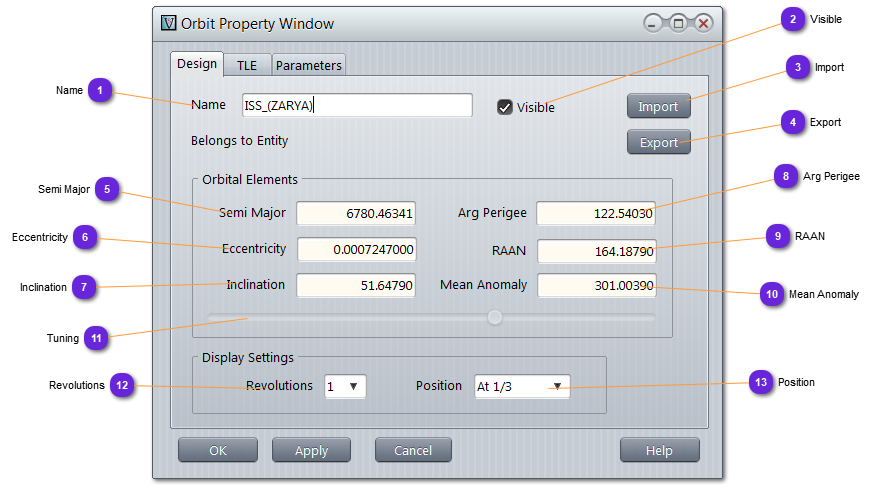
Task: Click the Apply button
Action: tap(311, 450)
